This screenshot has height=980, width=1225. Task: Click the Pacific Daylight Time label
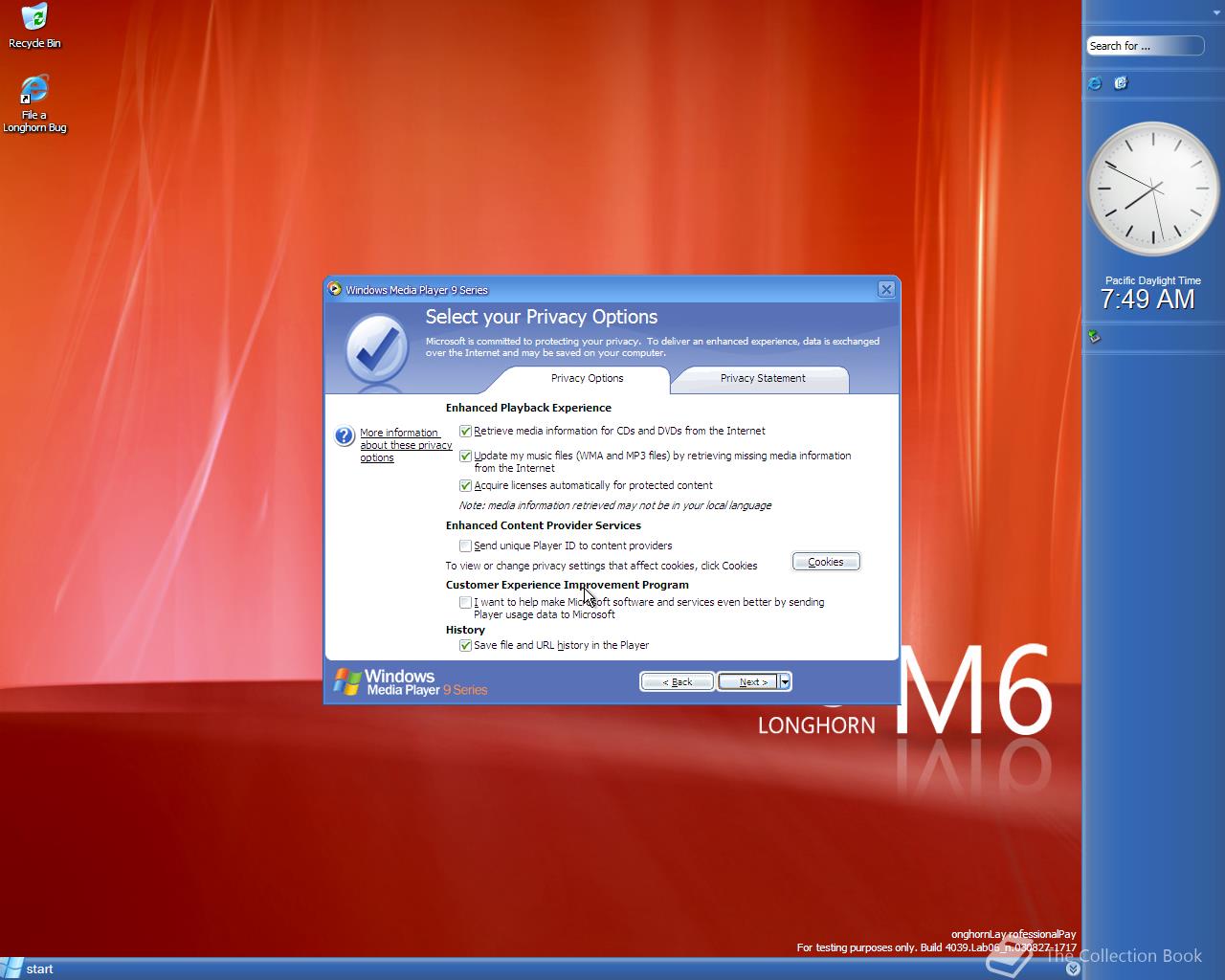1152,280
